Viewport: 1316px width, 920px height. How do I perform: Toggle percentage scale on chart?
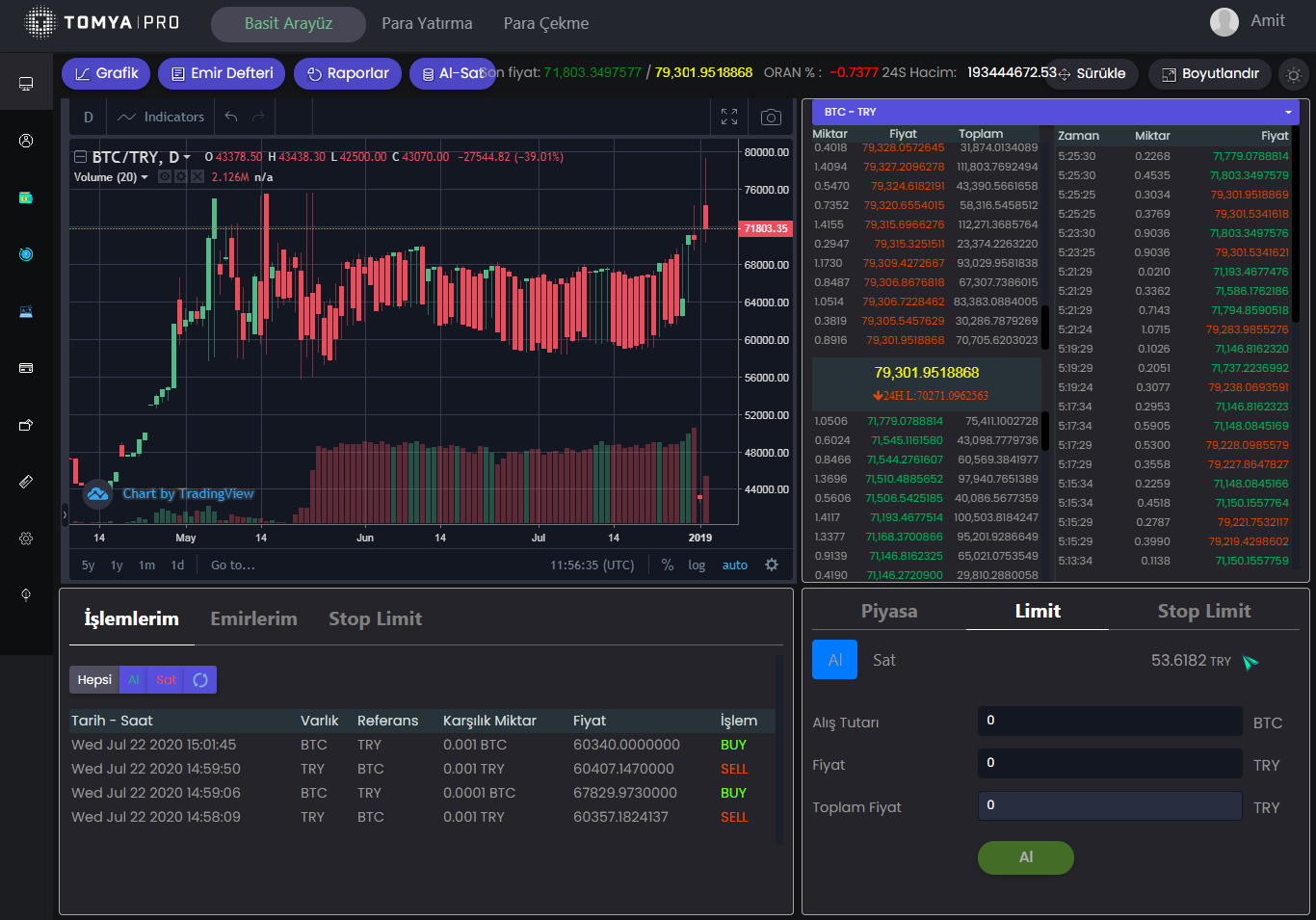click(668, 565)
